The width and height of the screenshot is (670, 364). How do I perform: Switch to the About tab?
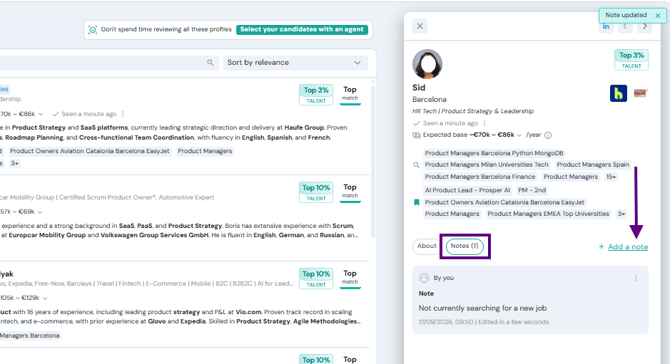click(426, 246)
